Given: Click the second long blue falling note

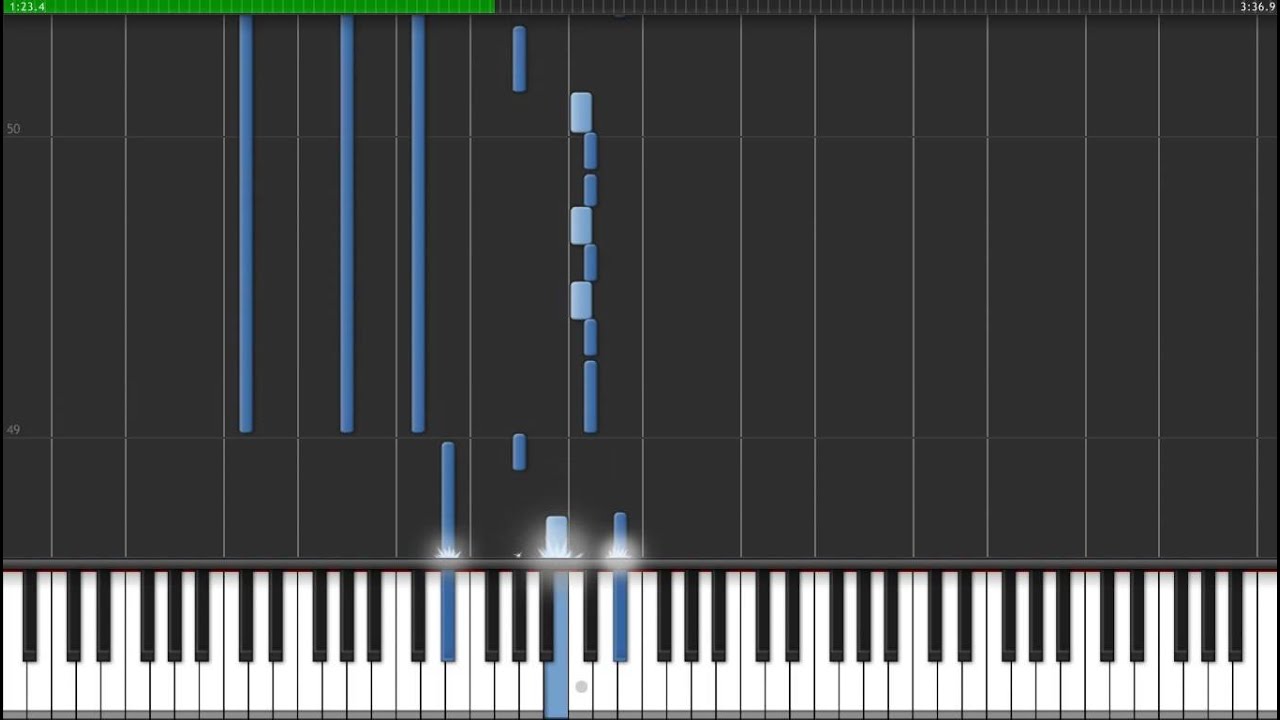Looking at the screenshot, I should click(x=347, y=224).
